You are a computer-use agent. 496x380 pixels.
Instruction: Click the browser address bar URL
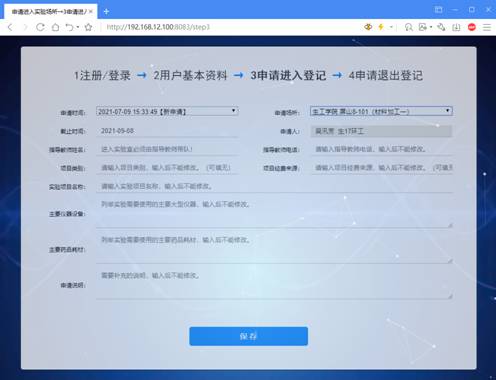point(158,27)
